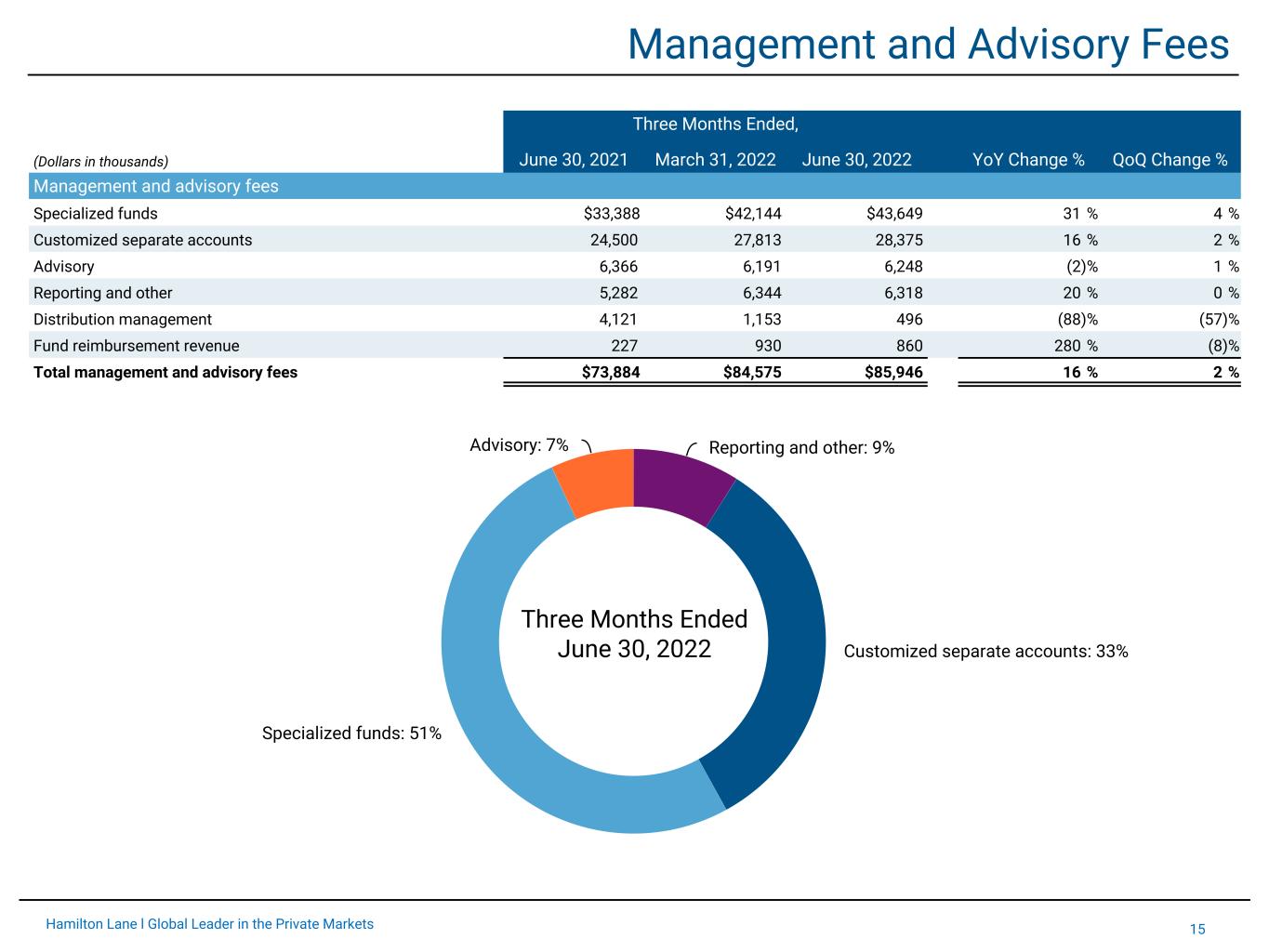Click the 'QoQ Change %' column header
The width and height of the screenshot is (1269, 952).
(1170, 160)
